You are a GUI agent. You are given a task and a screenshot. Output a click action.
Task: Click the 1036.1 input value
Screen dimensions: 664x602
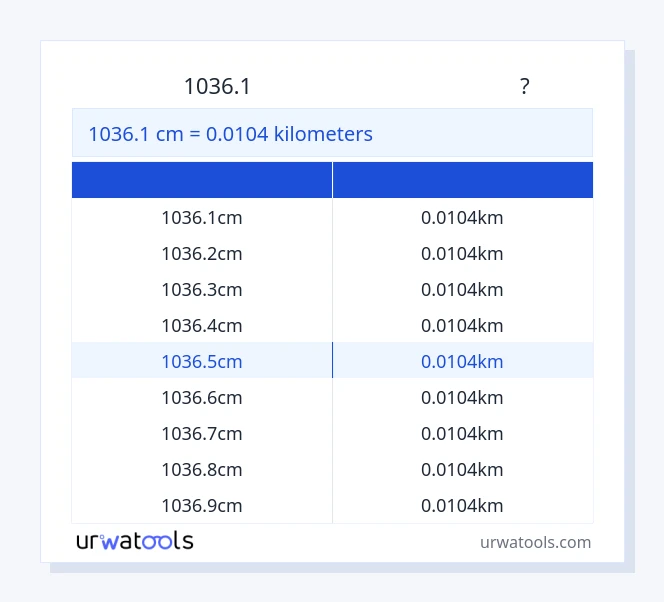click(x=217, y=87)
